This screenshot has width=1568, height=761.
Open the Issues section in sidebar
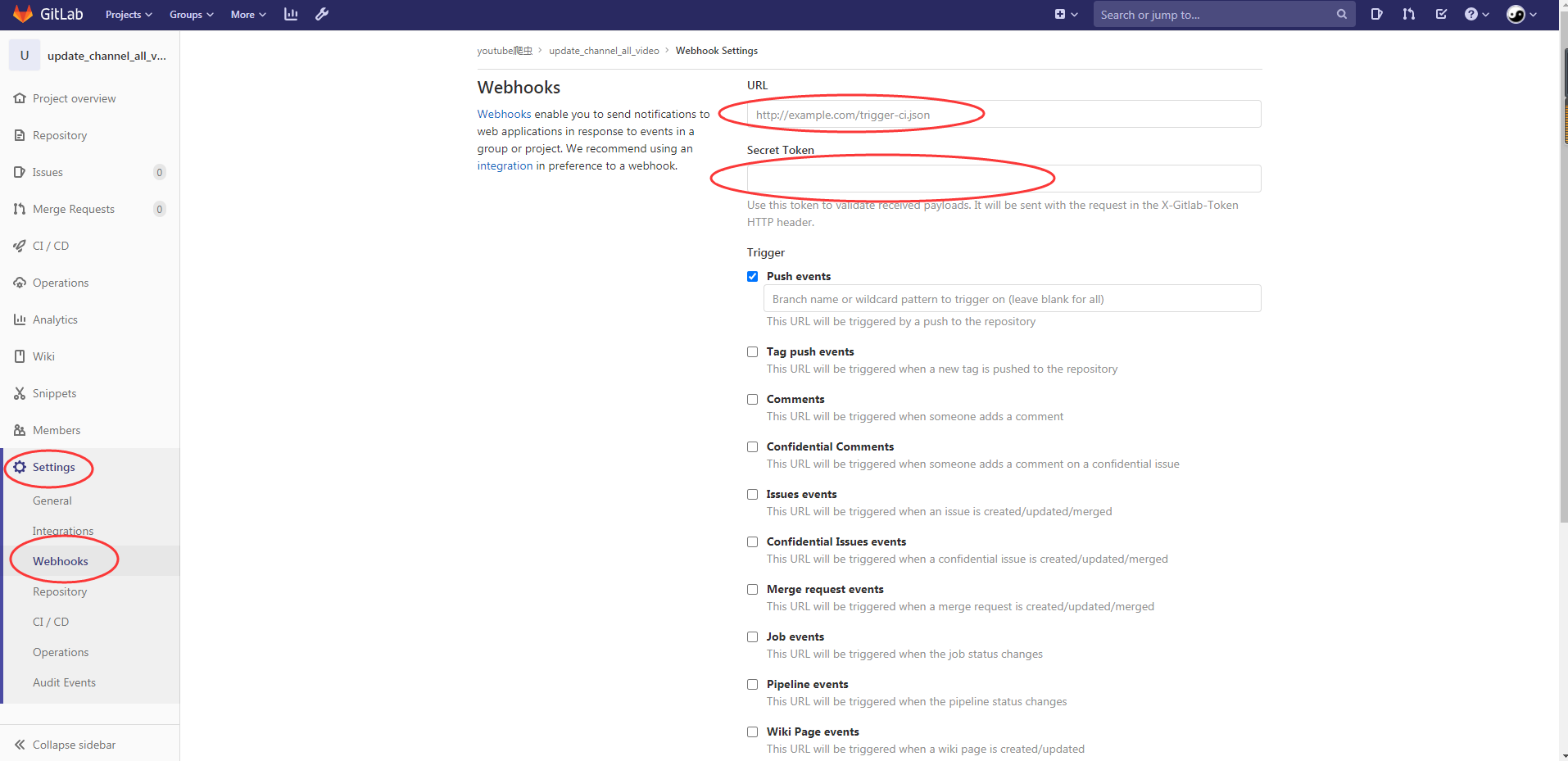51,172
